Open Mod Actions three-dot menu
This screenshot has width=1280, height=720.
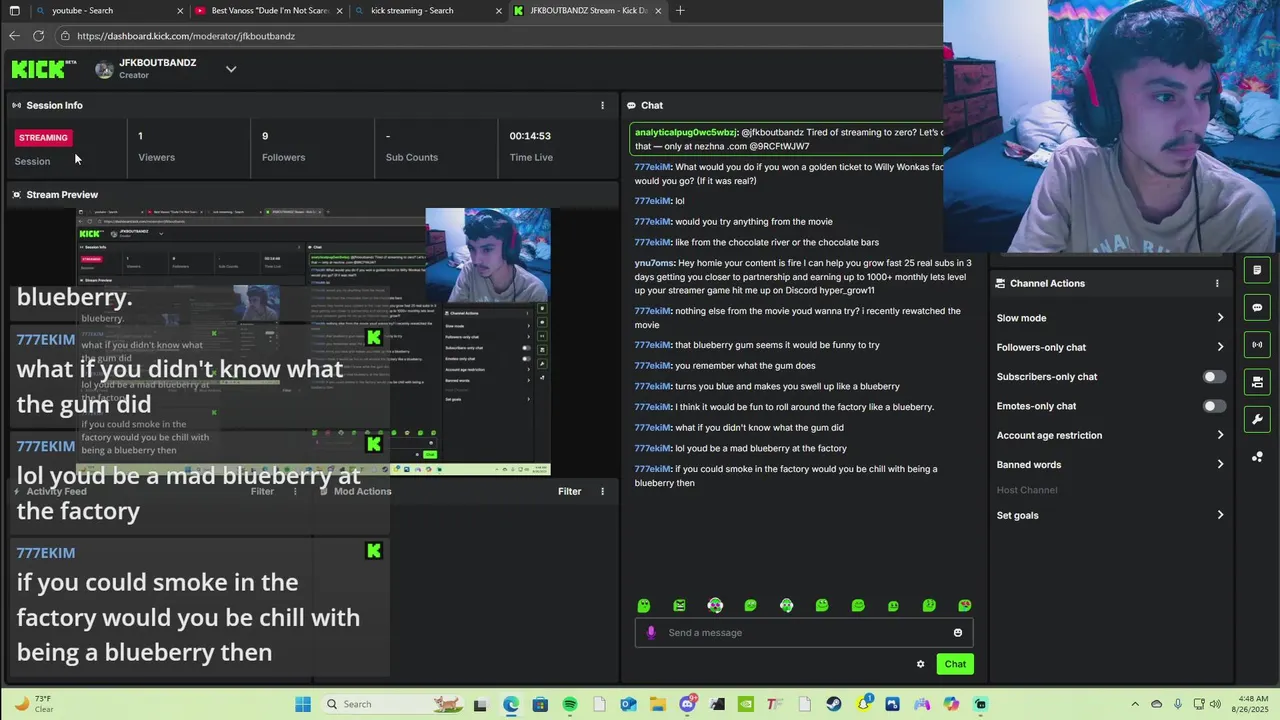click(602, 491)
